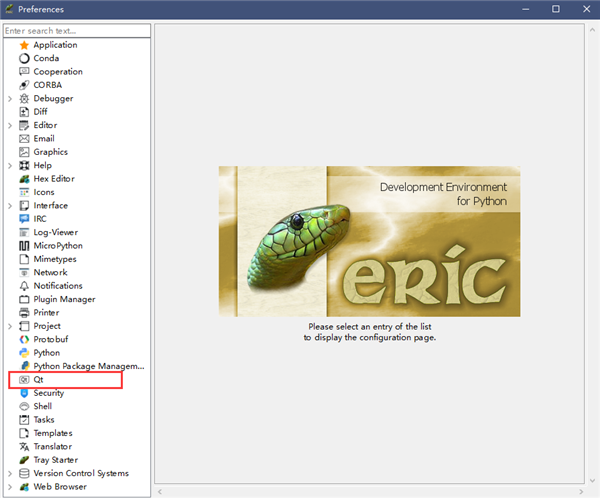Image resolution: width=600 pixels, height=498 pixels.
Task: Minimize the Preferences window
Action: 526,9
